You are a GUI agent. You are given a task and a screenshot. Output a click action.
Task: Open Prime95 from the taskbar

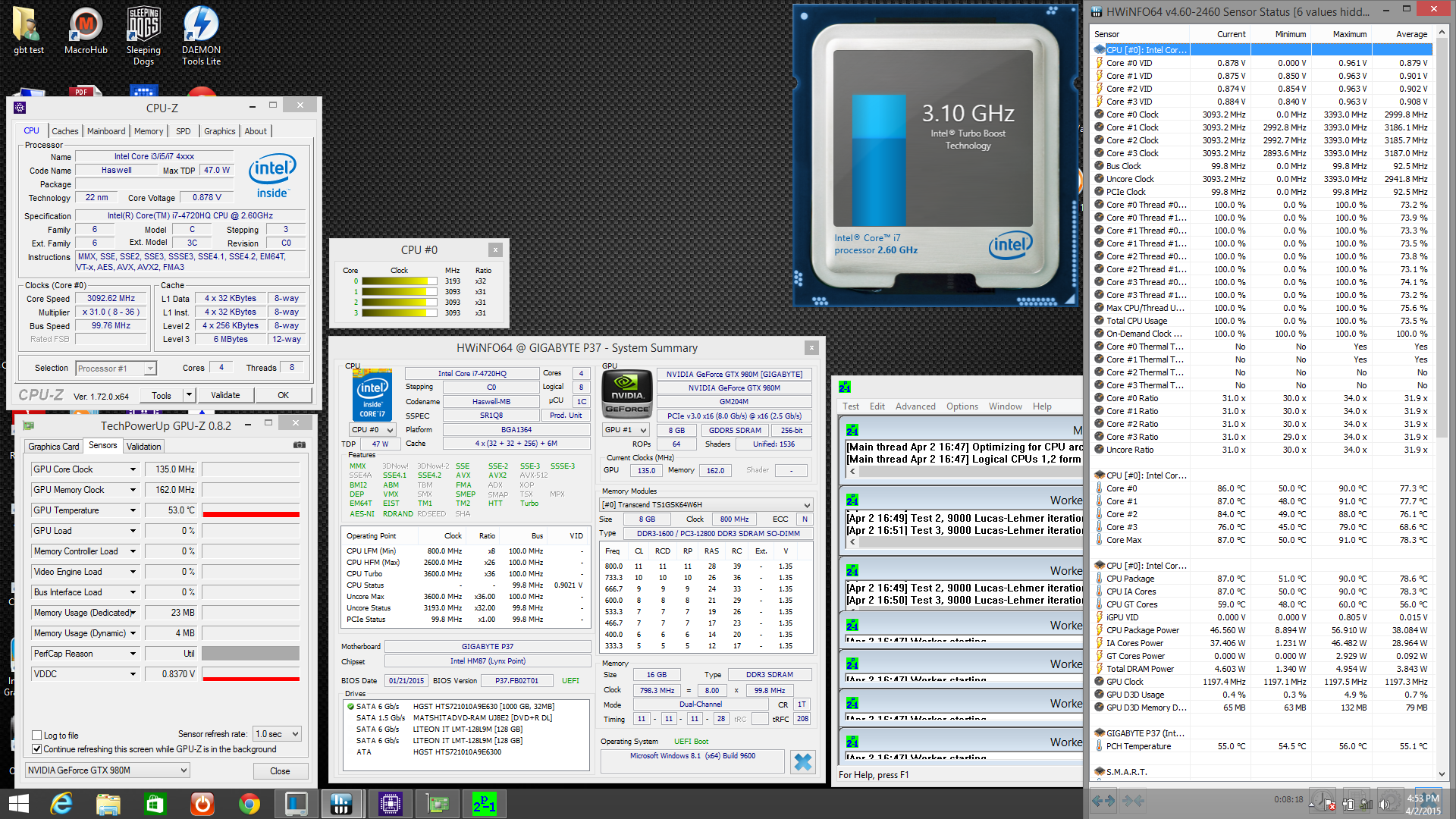pos(485,803)
